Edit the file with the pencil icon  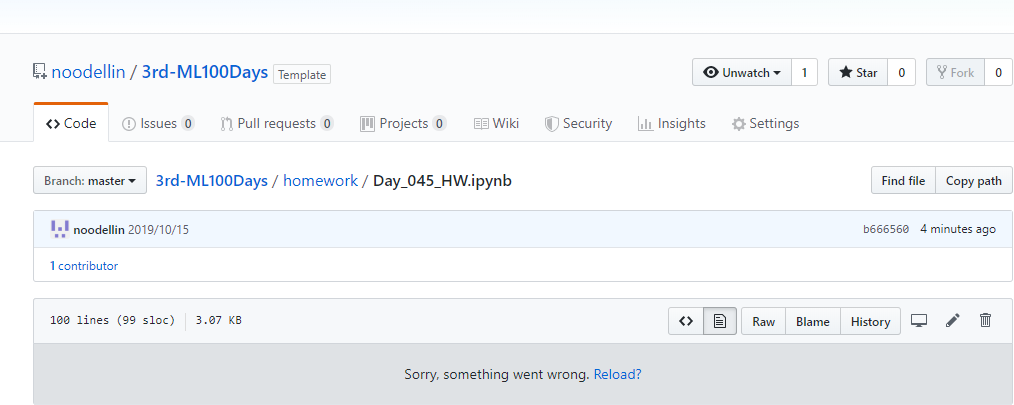click(953, 320)
